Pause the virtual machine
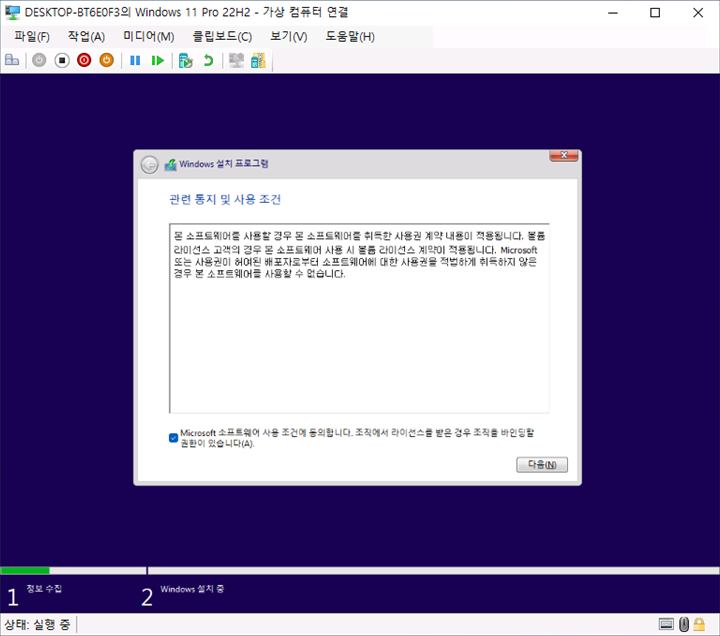 click(135, 60)
